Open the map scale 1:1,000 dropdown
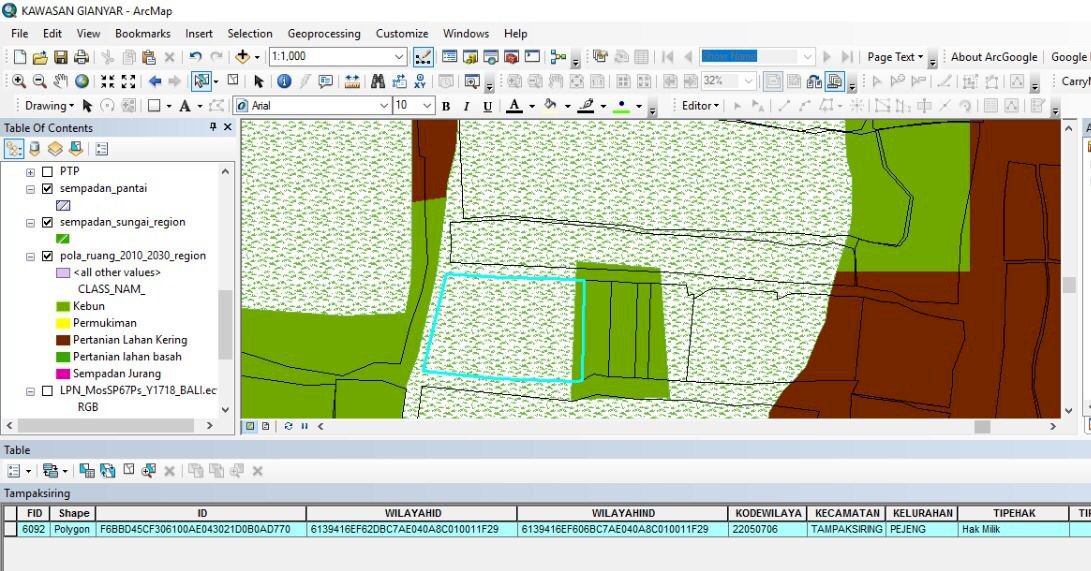 coord(399,57)
